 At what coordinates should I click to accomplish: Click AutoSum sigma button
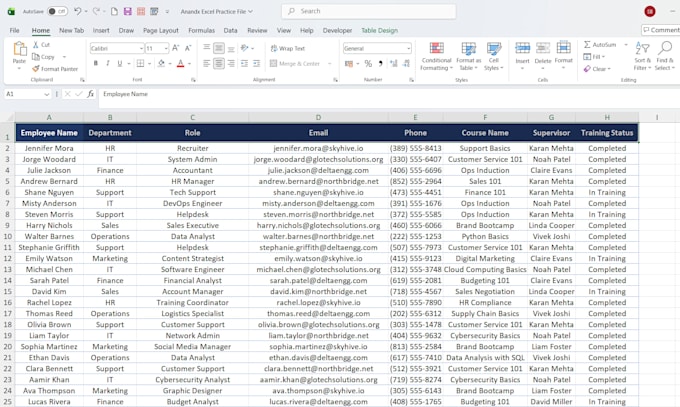tap(600, 45)
